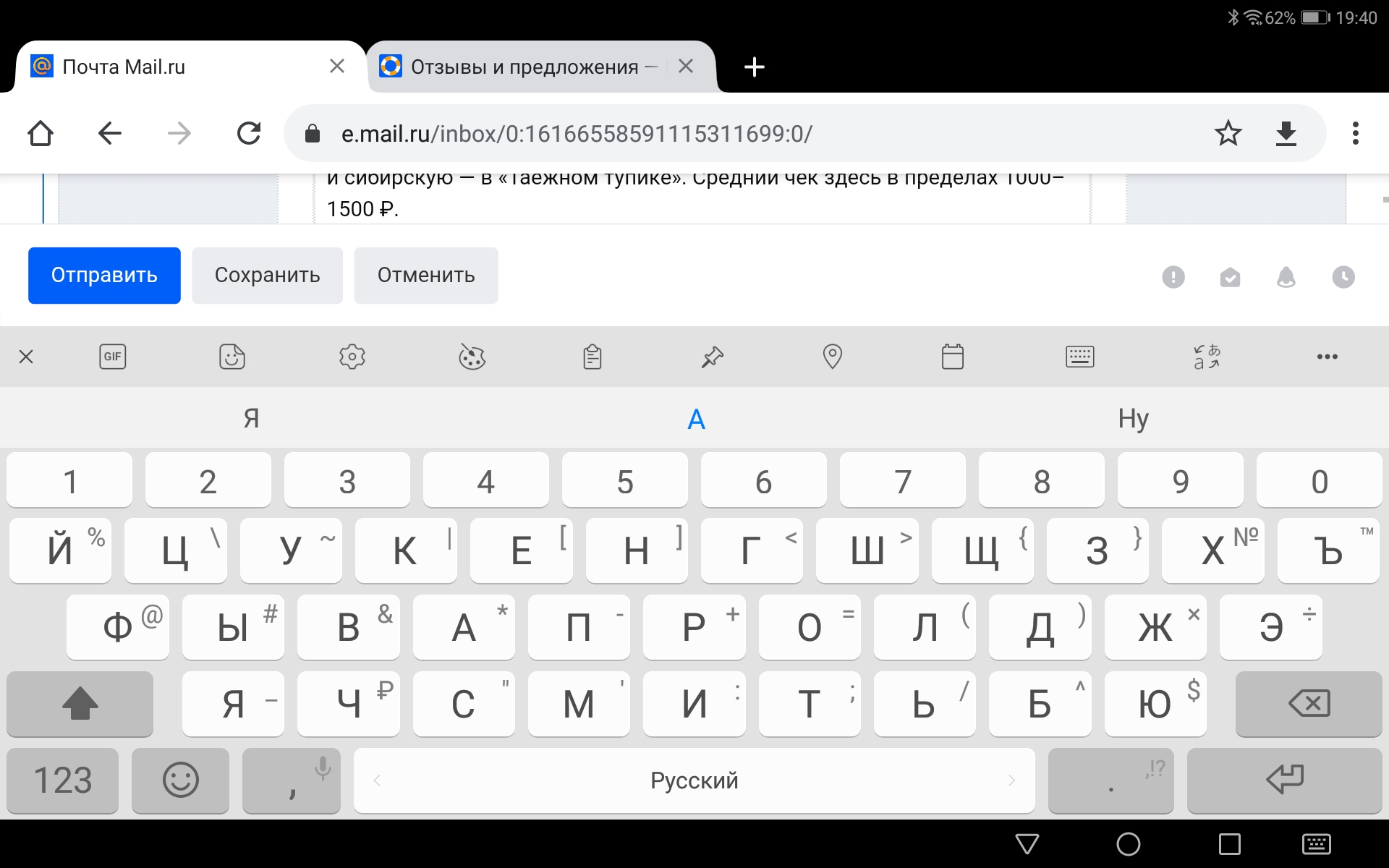Open keyboard sticker panel
This screenshot has width=1389, height=868.
coord(232,357)
